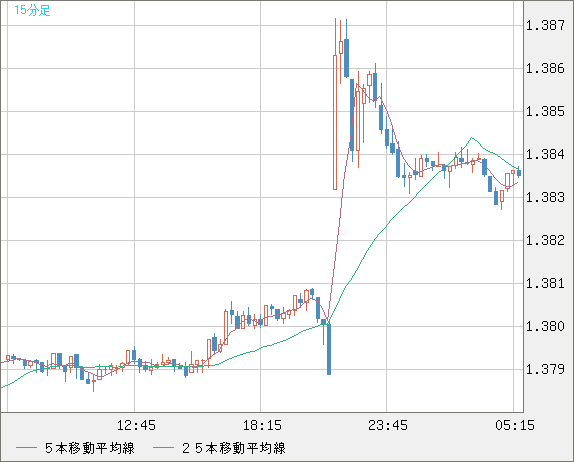Click the 1.385 price axis label

point(545,111)
